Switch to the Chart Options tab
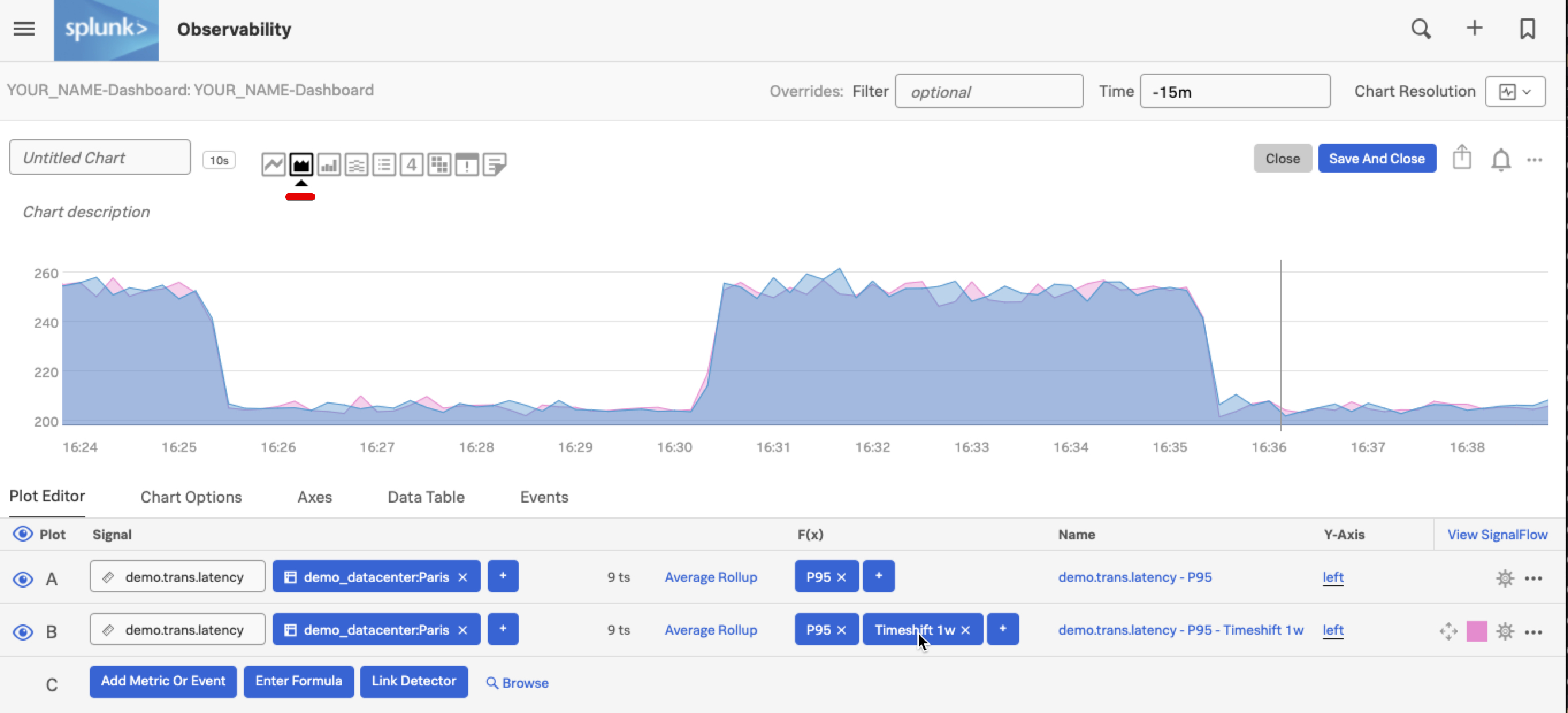This screenshot has height=713, width=1568. [191, 496]
